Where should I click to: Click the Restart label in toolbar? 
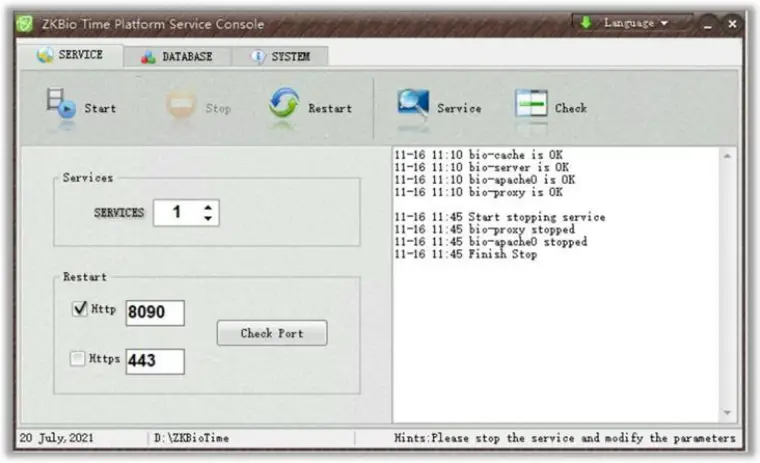pos(330,109)
